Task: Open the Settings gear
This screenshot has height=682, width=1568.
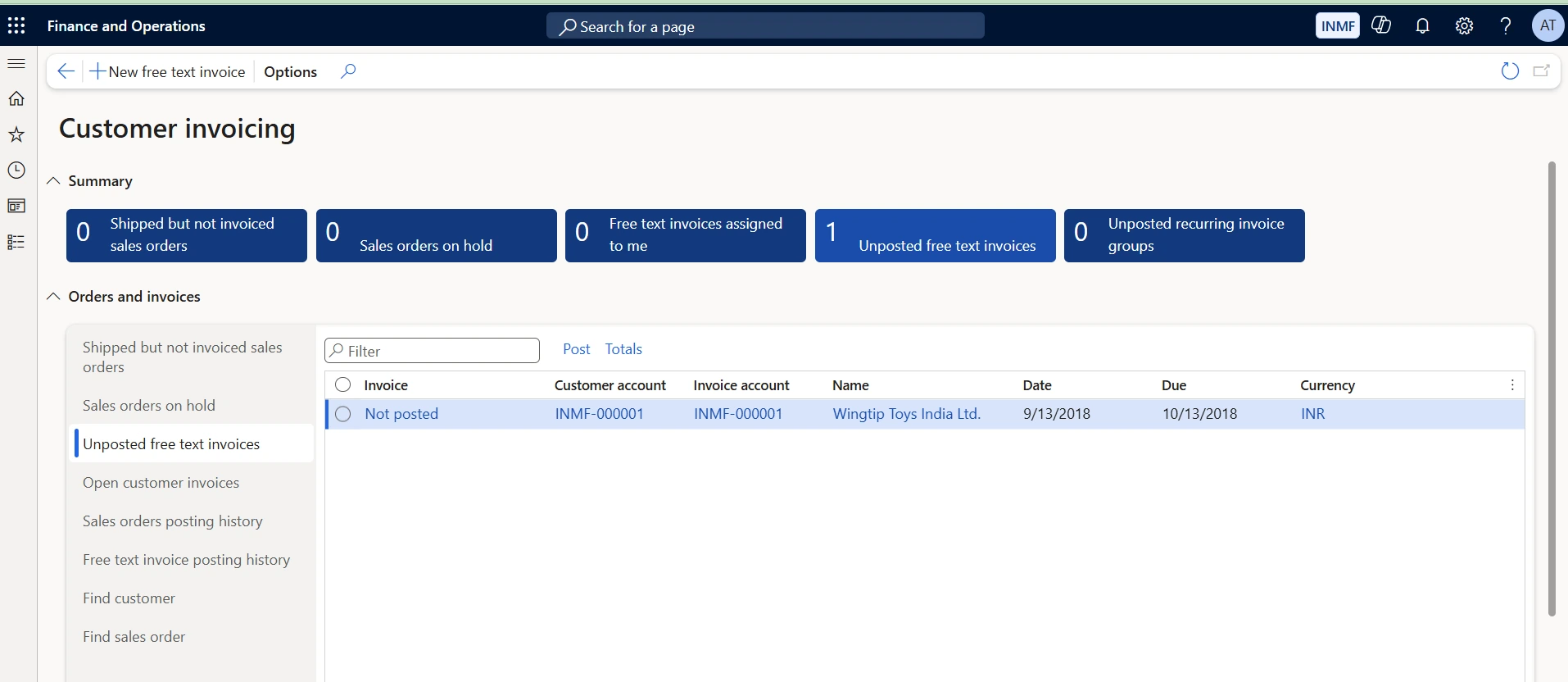Action: click(x=1464, y=25)
